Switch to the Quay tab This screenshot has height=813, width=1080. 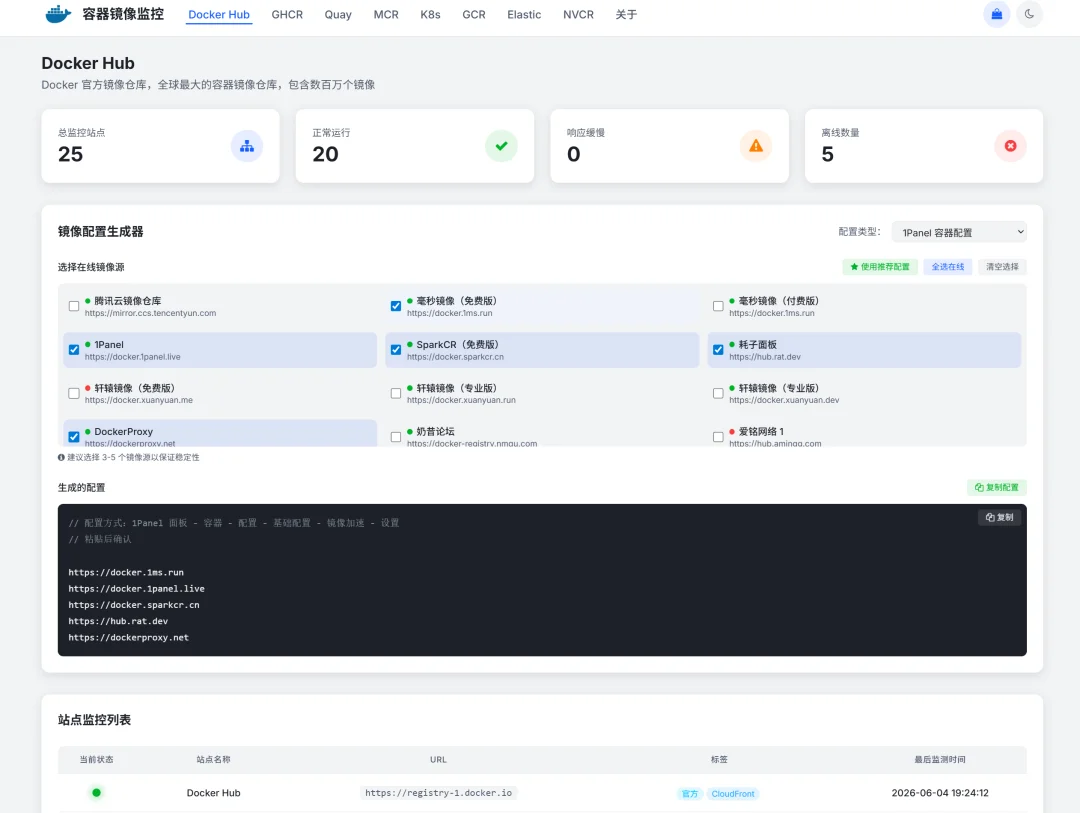338,14
